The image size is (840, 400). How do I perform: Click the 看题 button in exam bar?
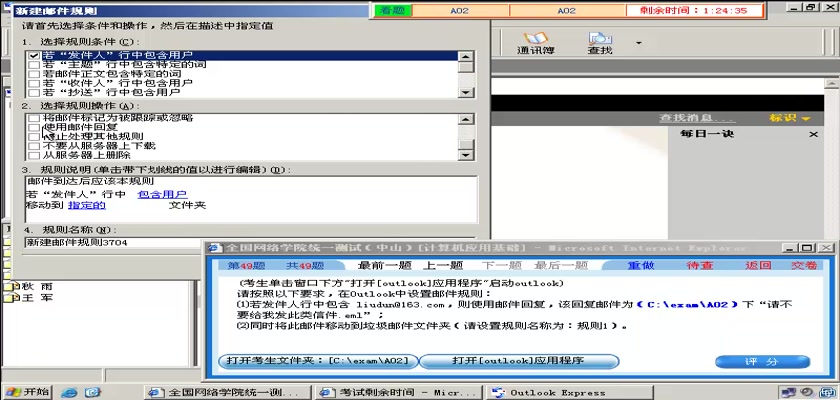(x=393, y=10)
